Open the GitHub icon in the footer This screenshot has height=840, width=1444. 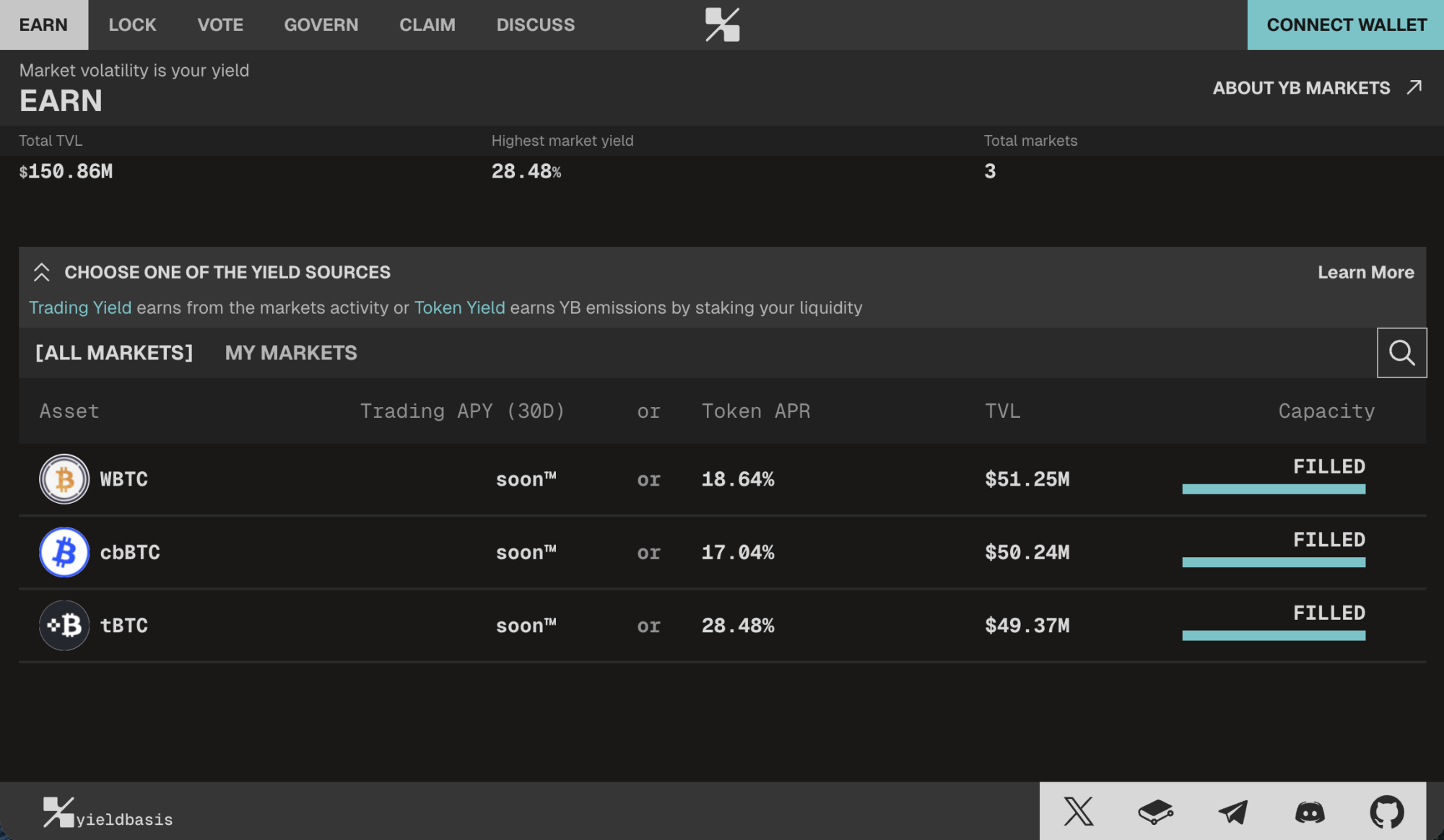pyautogui.click(x=1386, y=811)
